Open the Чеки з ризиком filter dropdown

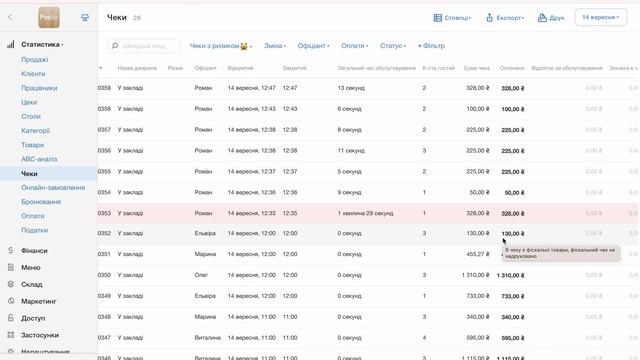click(x=221, y=46)
